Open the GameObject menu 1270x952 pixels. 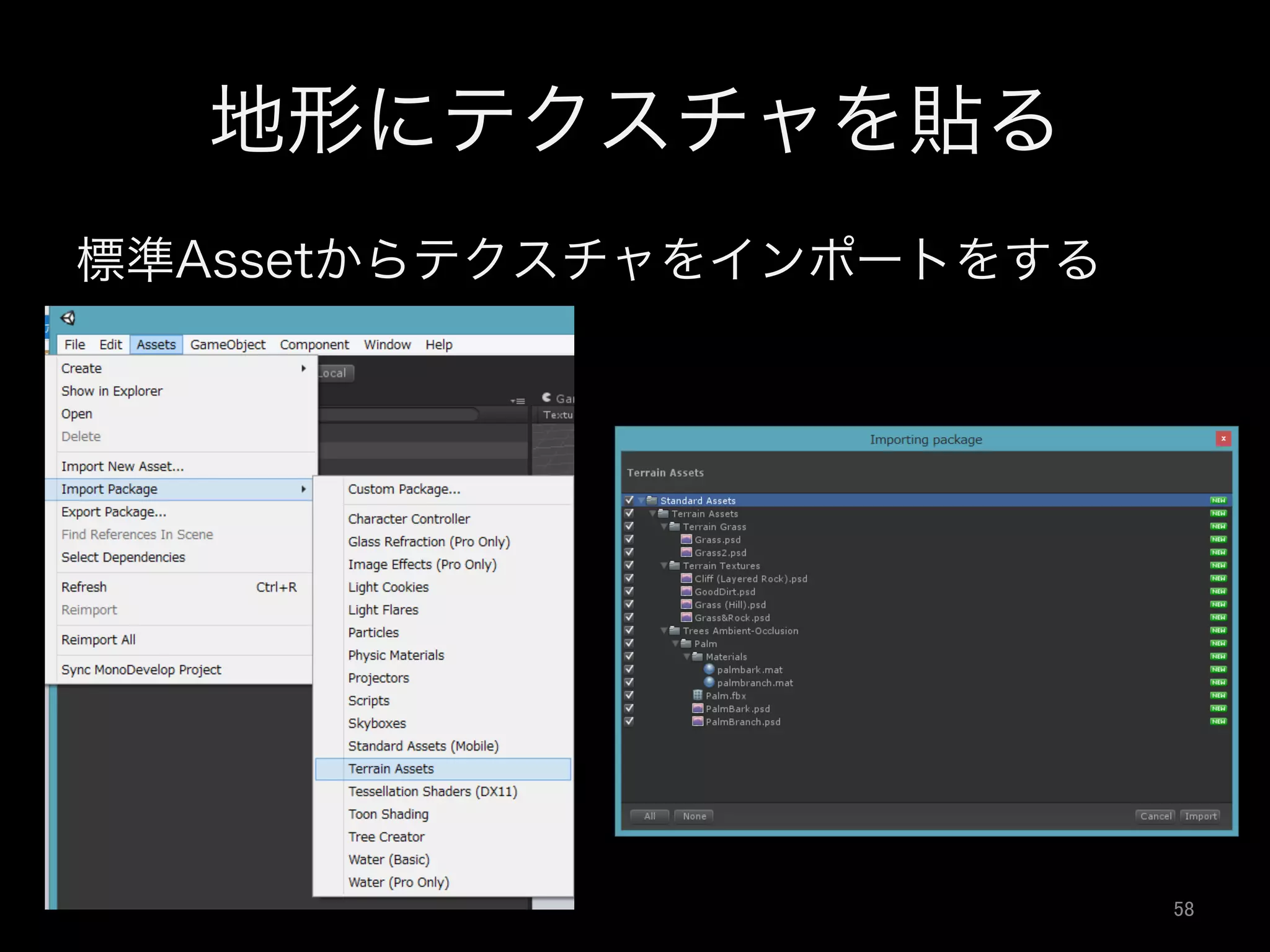tap(228, 345)
